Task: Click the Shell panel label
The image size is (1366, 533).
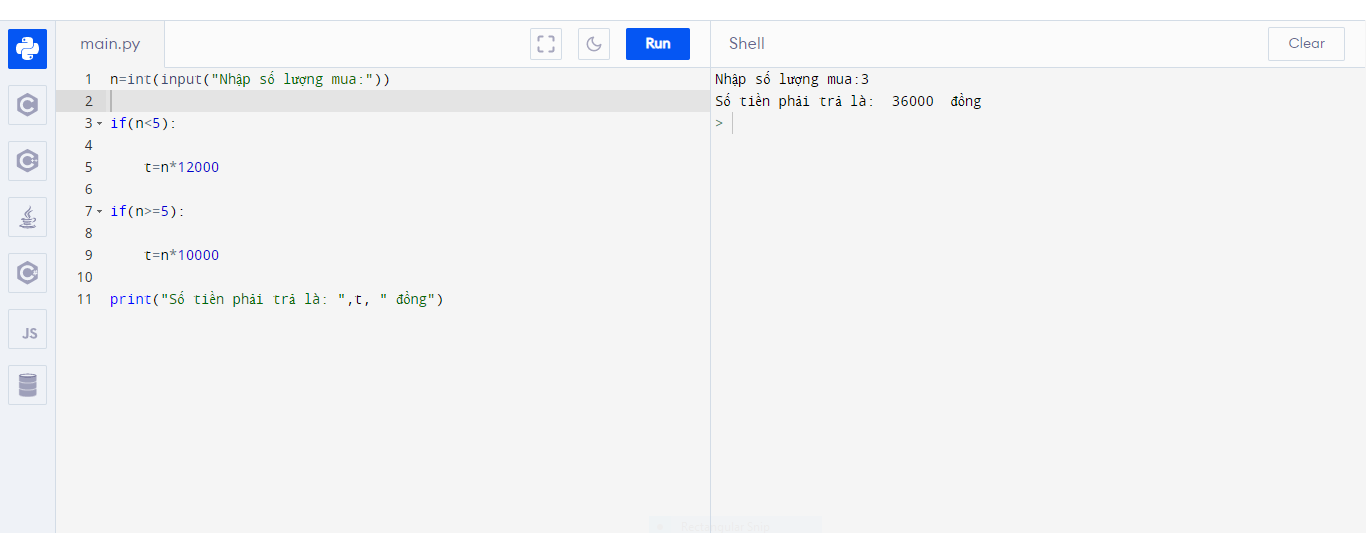Action: point(746,44)
